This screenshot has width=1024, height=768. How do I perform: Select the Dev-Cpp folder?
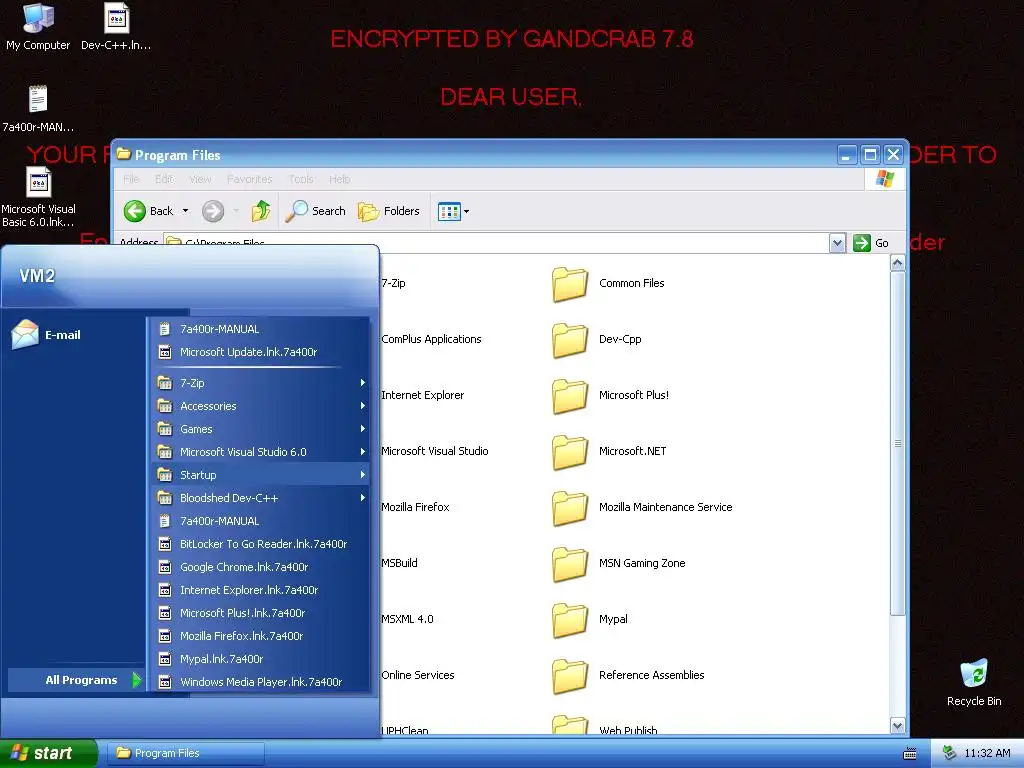pyautogui.click(x=597, y=340)
